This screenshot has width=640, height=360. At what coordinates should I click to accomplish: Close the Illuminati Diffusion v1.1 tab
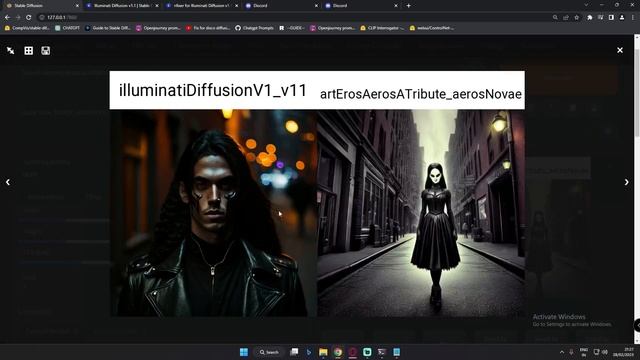coord(157,6)
